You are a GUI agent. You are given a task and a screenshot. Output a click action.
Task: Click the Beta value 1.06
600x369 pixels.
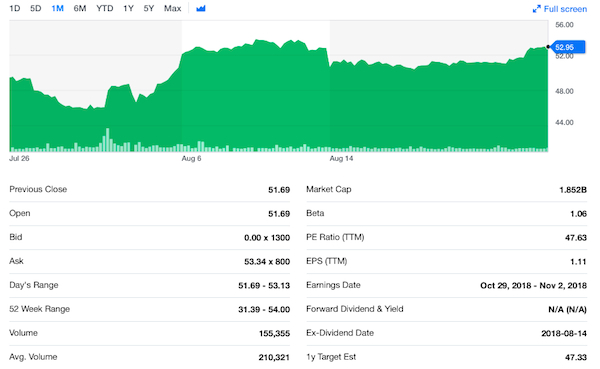tap(578, 214)
